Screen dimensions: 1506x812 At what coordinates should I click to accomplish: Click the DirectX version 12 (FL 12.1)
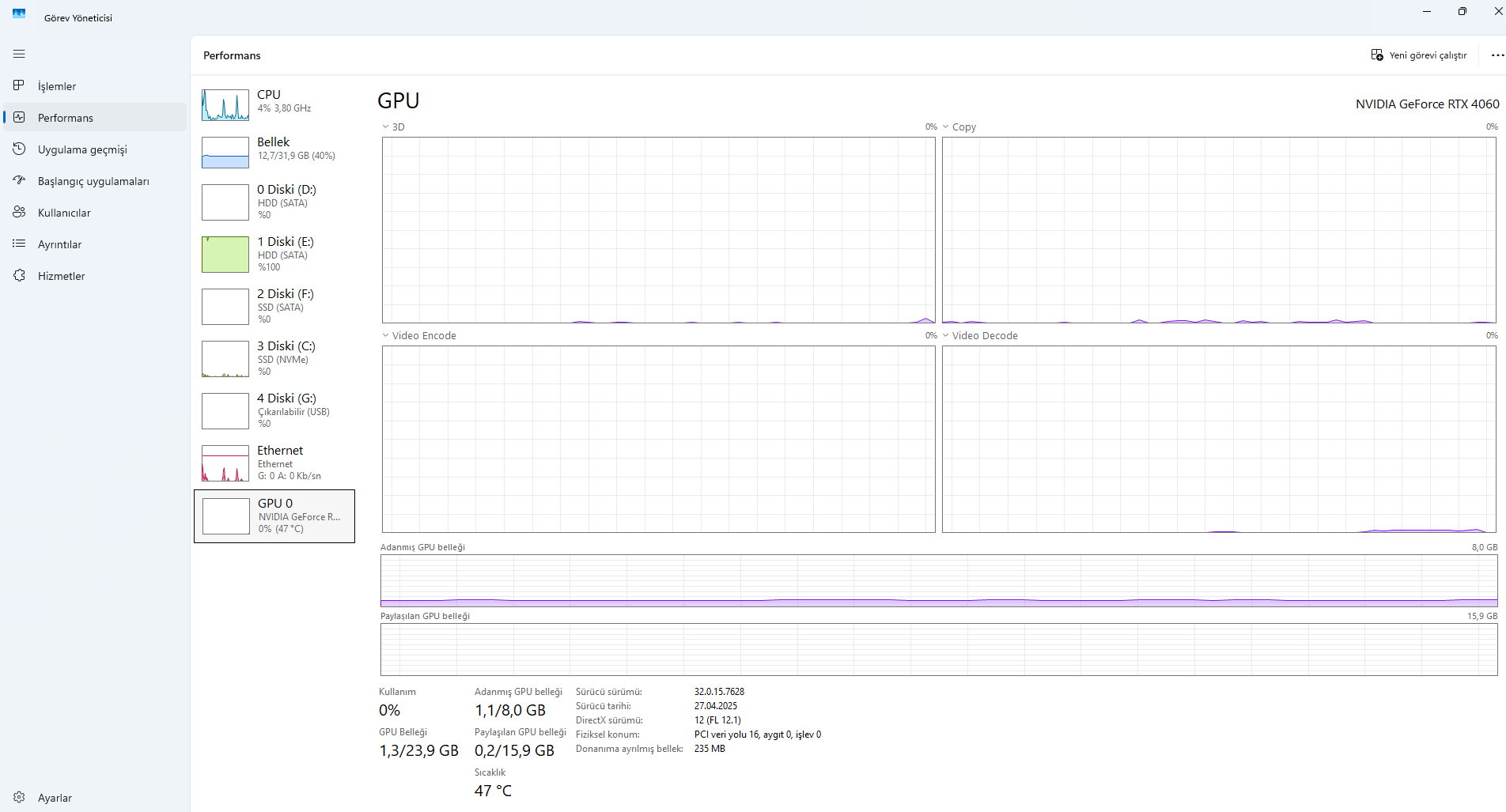(x=717, y=719)
